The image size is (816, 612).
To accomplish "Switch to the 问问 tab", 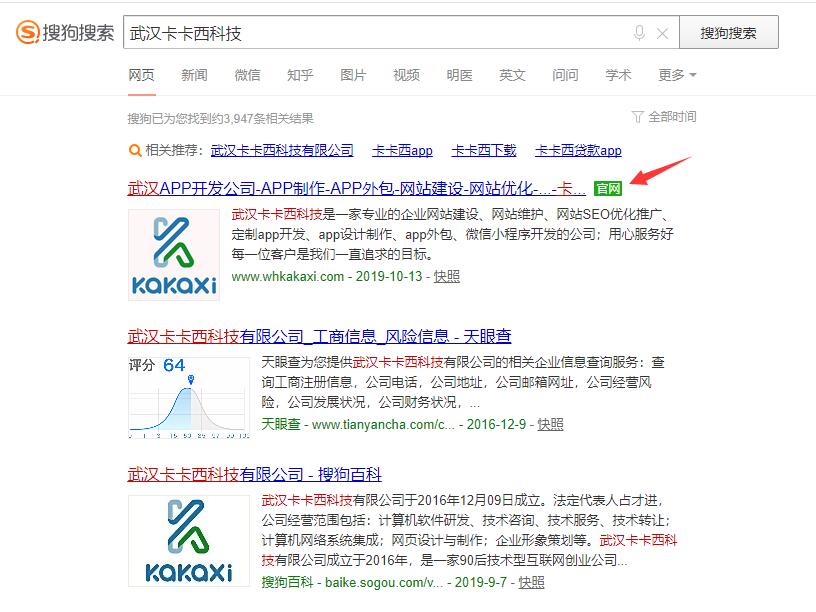I will pyautogui.click(x=565, y=75).
